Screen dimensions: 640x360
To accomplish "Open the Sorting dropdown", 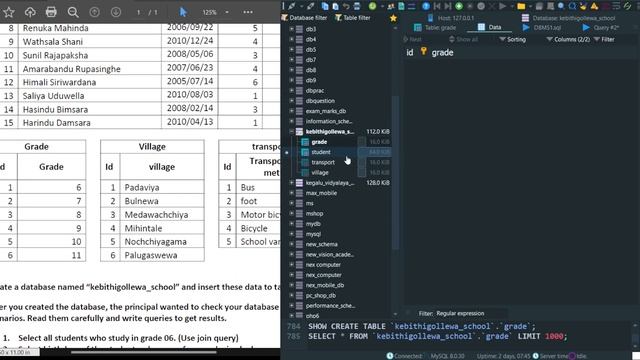I will pos(512,39).
